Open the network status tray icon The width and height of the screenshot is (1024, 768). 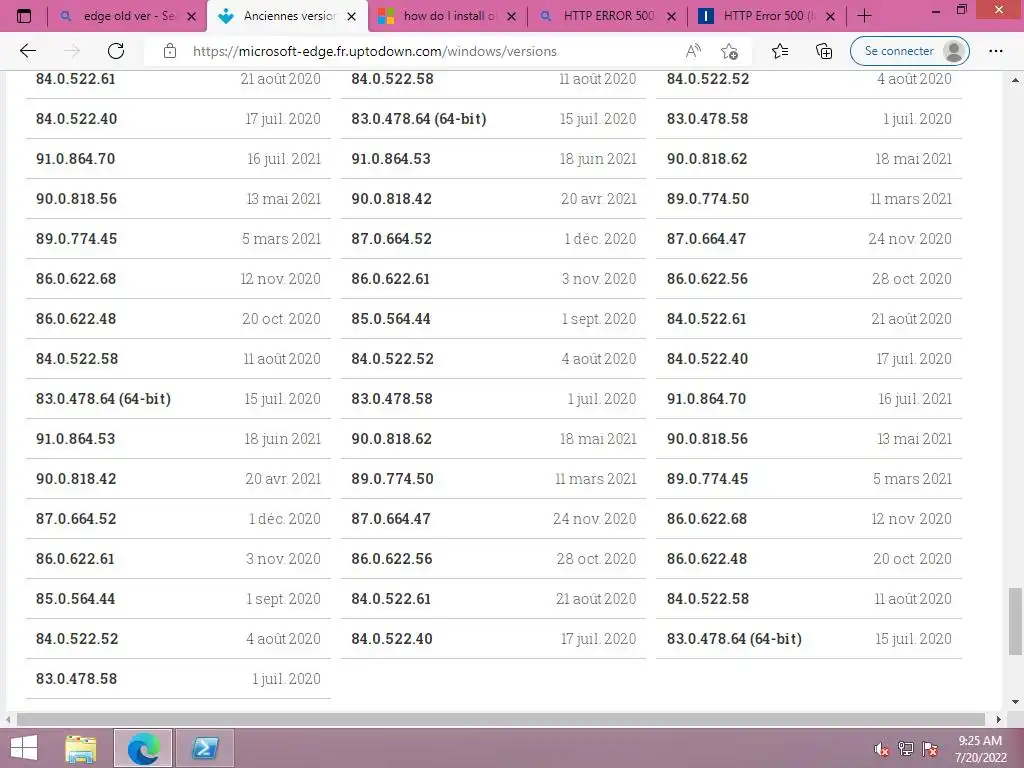pos(906,749)
